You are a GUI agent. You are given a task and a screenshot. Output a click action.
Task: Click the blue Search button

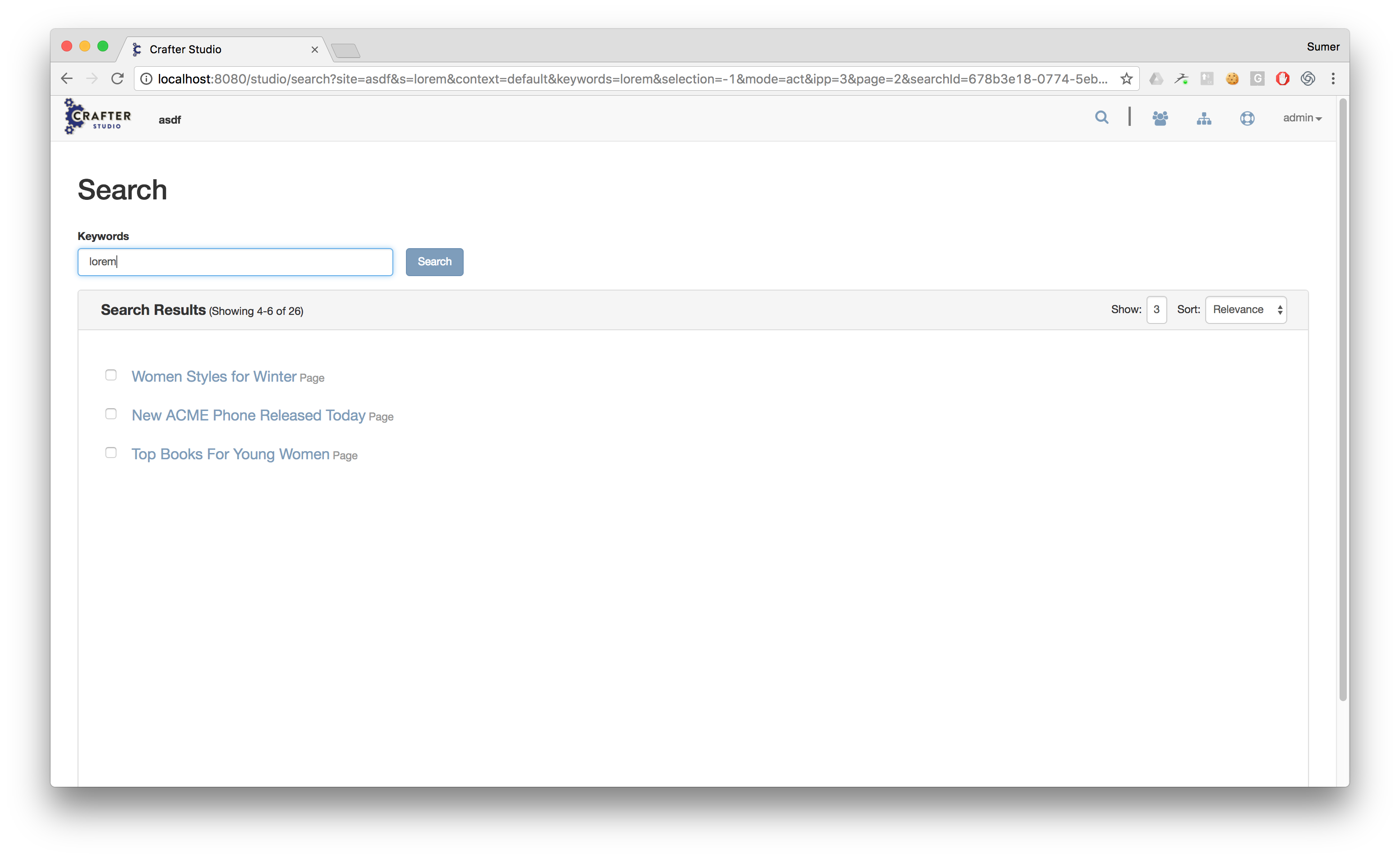tap(434, 262)
